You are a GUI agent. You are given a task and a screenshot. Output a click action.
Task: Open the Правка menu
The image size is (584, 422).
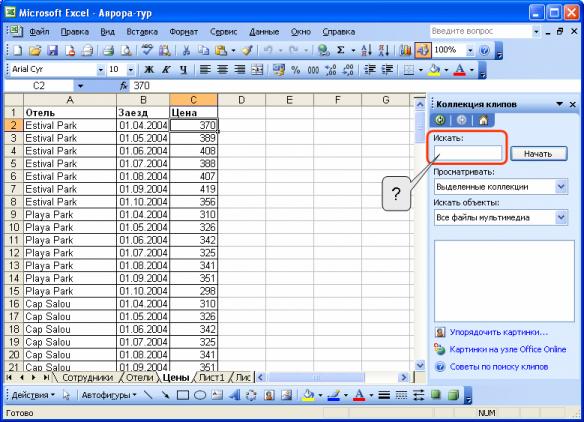click(74, 32)
